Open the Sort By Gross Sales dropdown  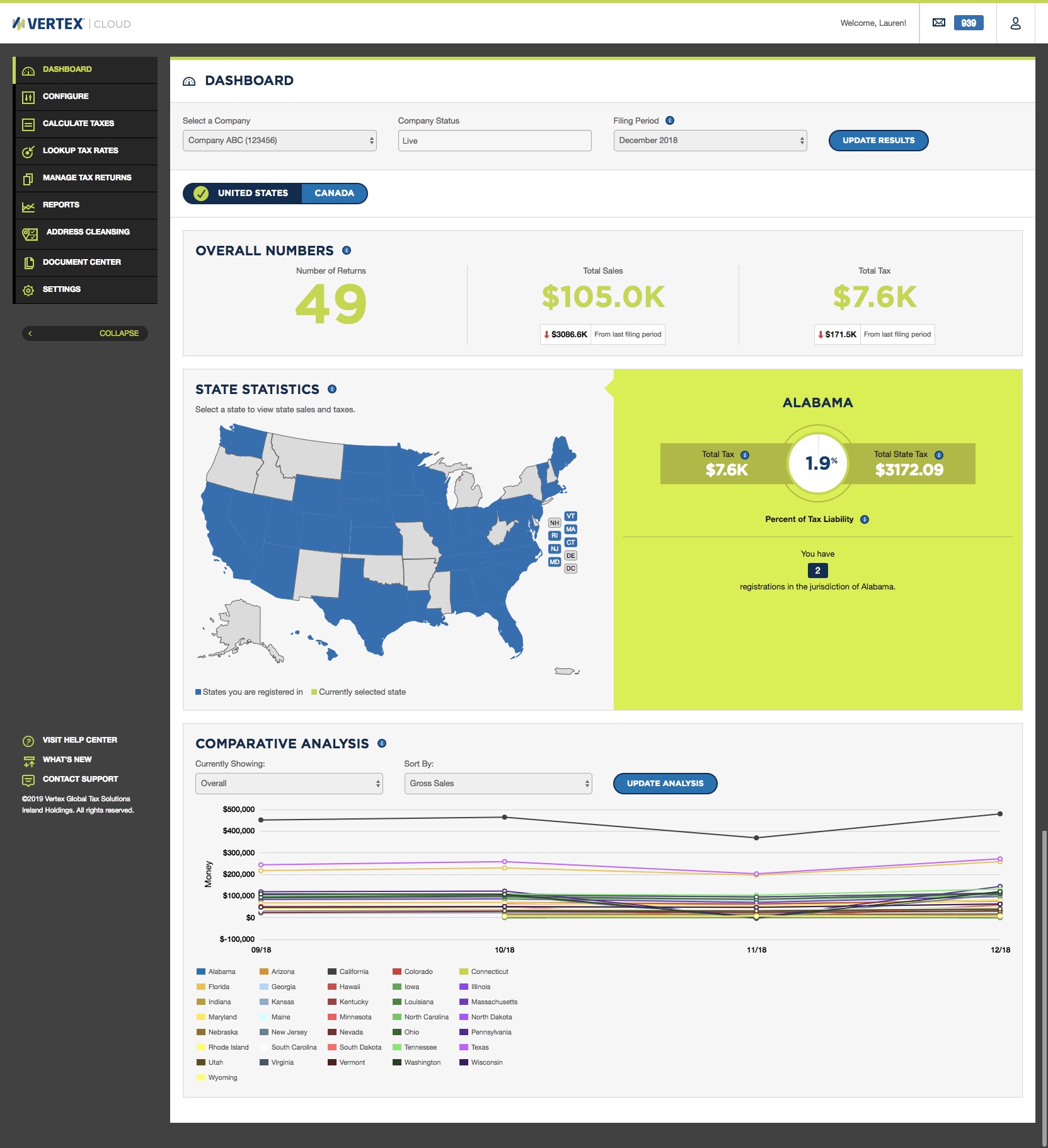pos(498,784)
